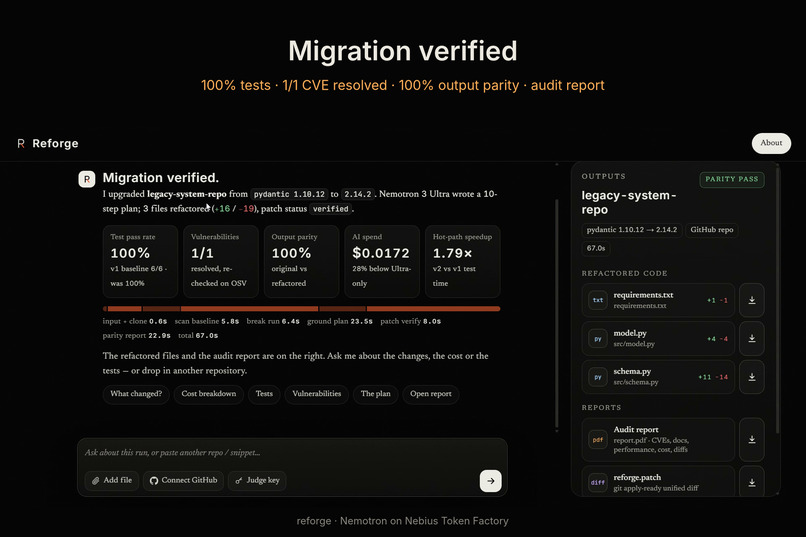Click the pydantic 1.10.12 → 2.14.2 tag
Screen dimensions: 806x537
click(632, 230)
